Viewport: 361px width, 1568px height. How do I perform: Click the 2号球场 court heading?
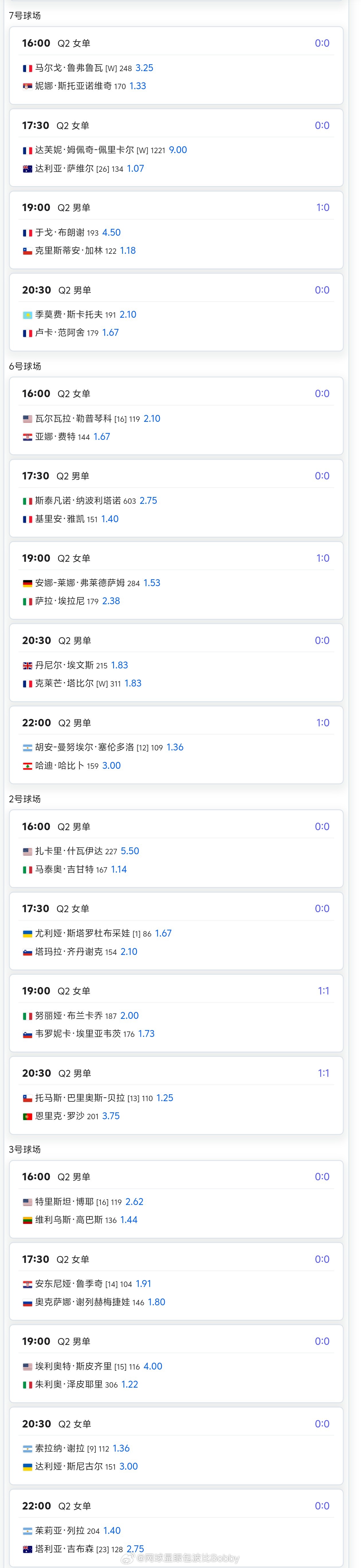(x=25, y=799)
